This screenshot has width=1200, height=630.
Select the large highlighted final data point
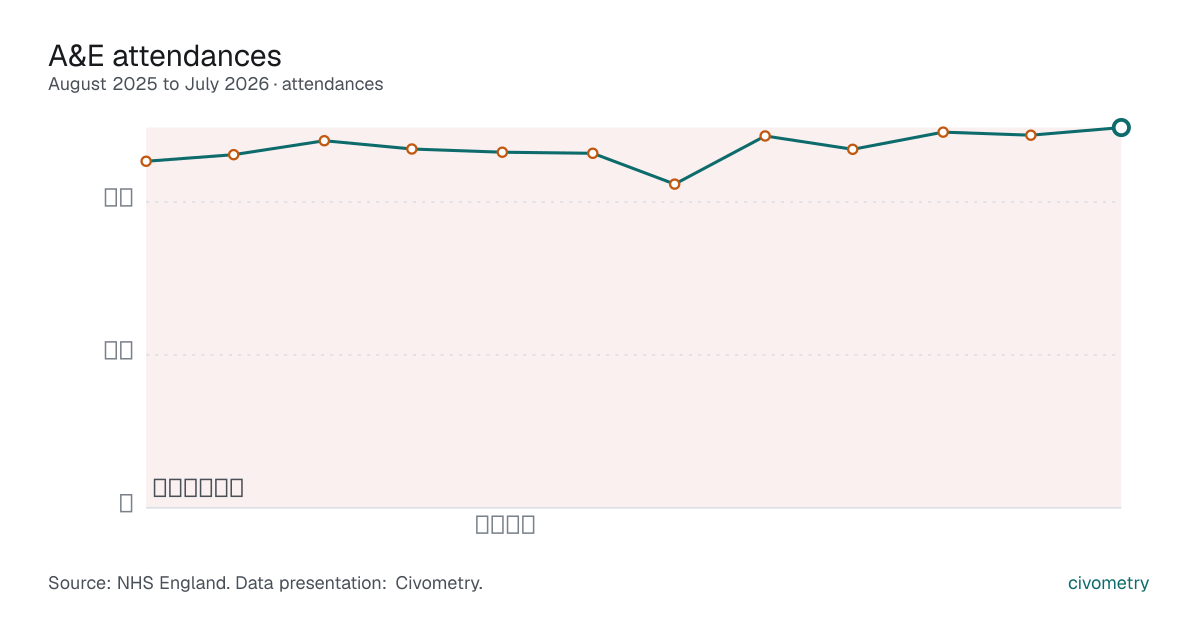1121,127
